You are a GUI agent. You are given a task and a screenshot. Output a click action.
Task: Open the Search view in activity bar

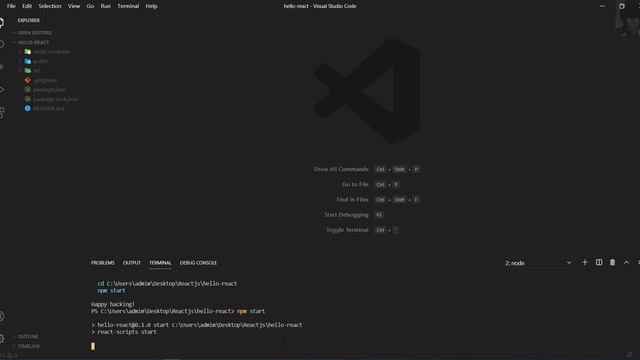tap(2, 44)
